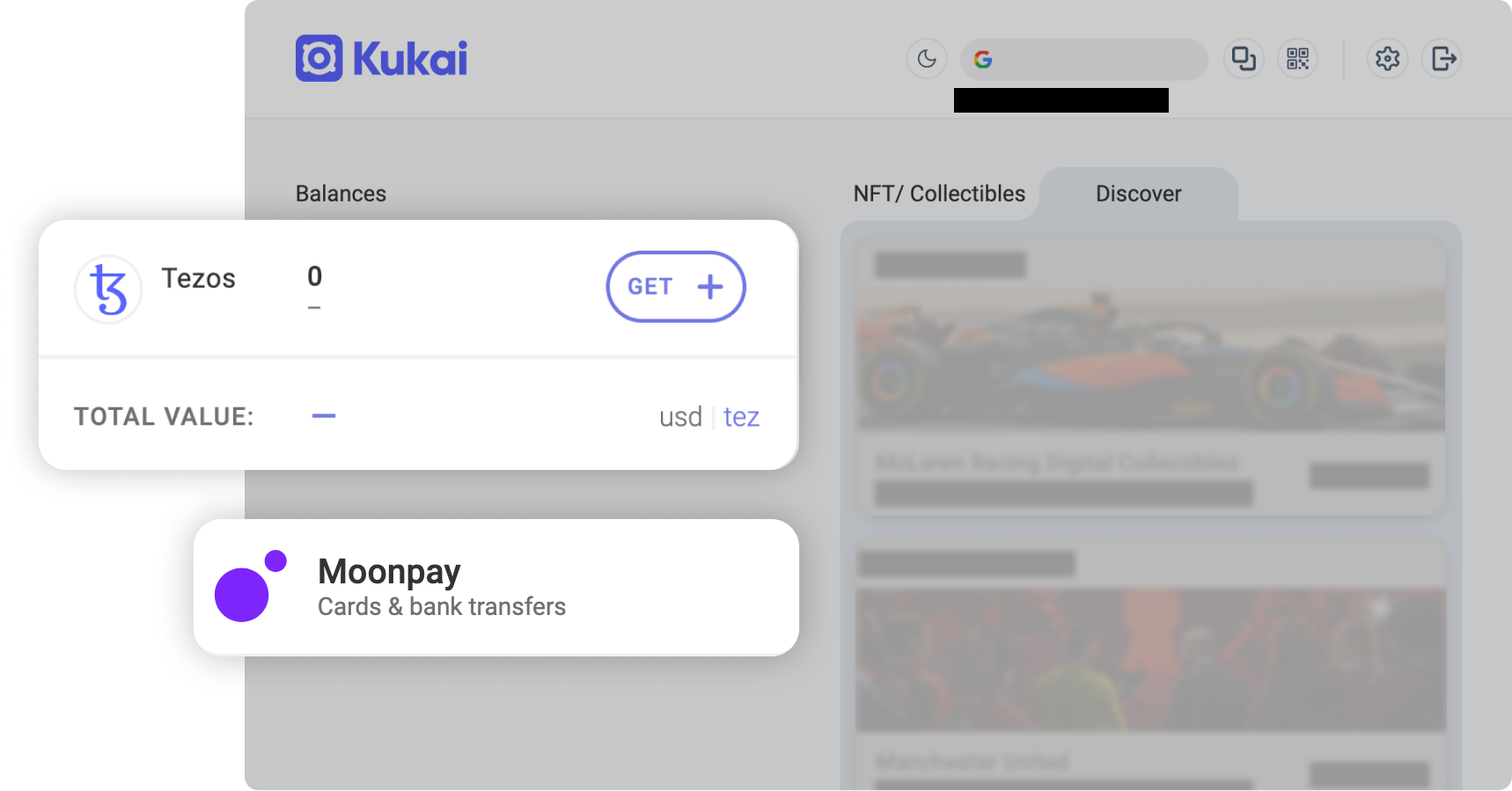The height and width of the screenshot is (791, 1512).
Task: Select the Discover tab
Action: [1138, 194]
